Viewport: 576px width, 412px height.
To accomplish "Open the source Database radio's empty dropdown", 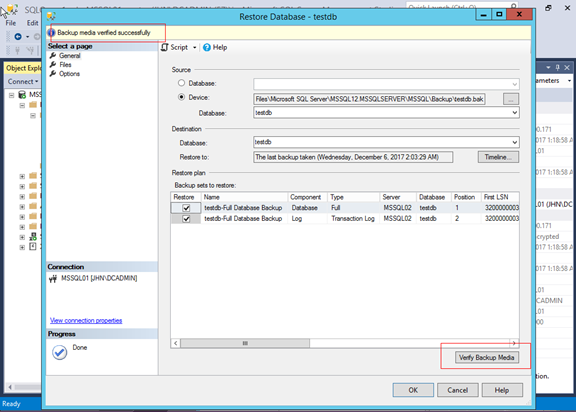I will point(514,84).
